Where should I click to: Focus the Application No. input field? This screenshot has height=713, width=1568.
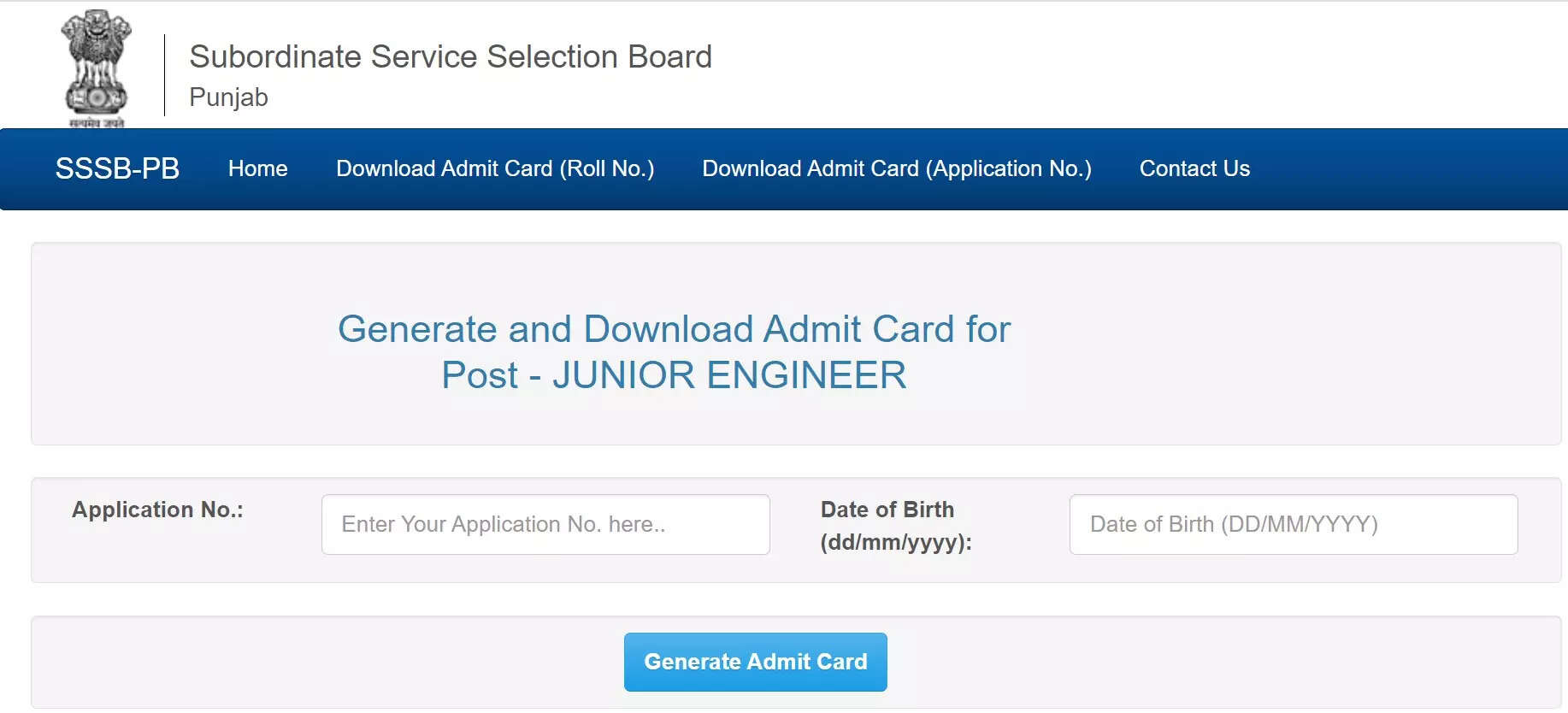tap(545, 524)
